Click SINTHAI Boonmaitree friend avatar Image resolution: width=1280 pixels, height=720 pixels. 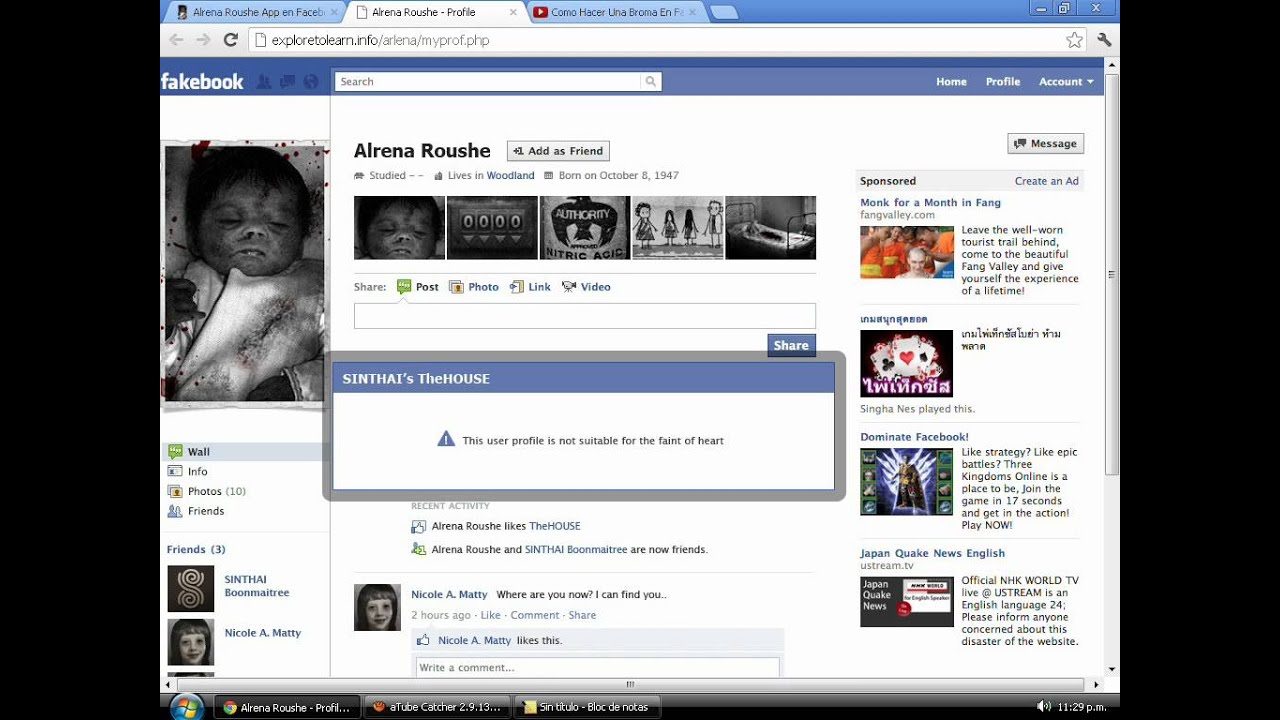[x=190, y=589]
